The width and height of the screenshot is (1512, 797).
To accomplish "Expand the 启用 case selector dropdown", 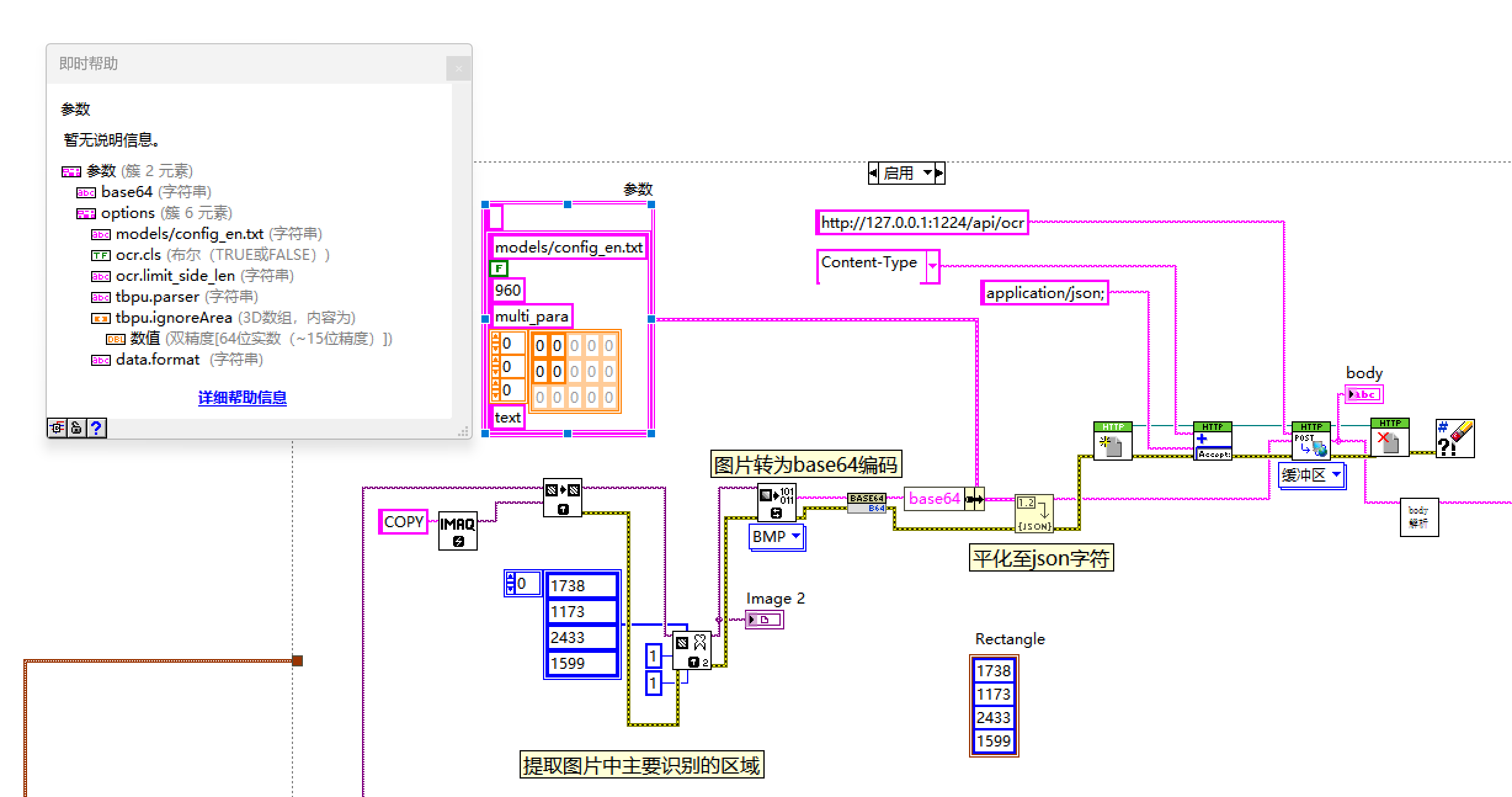I will (927, 173).
